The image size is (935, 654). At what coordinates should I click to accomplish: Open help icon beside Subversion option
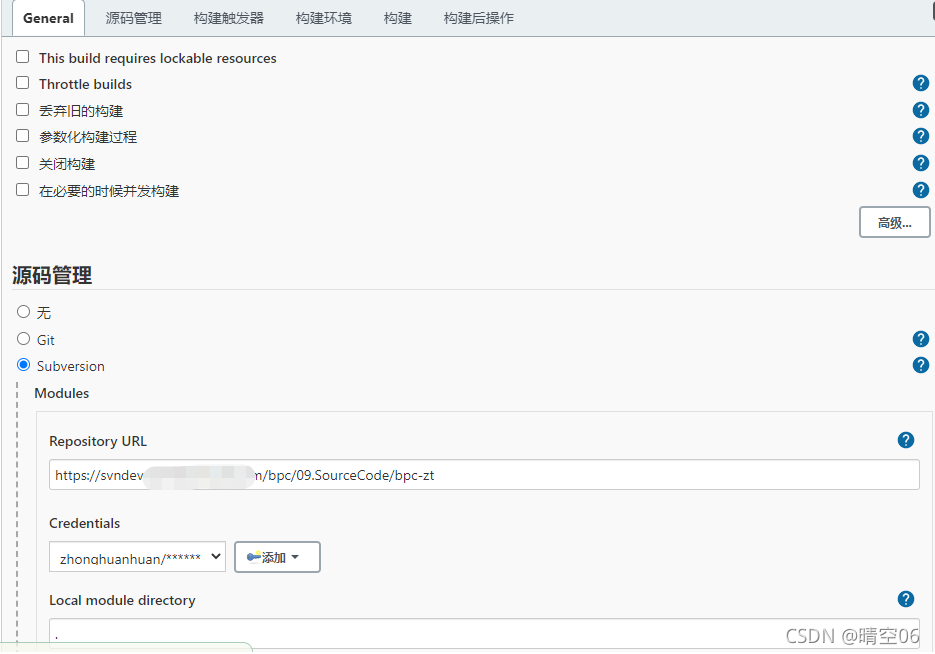click(x=921, y=365)
